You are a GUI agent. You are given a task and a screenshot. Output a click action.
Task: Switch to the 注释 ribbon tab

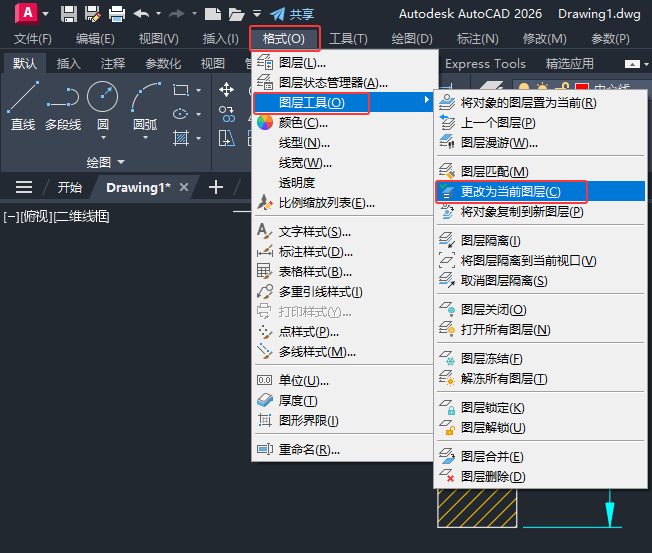pyautogui.click(x=113, y=64)
